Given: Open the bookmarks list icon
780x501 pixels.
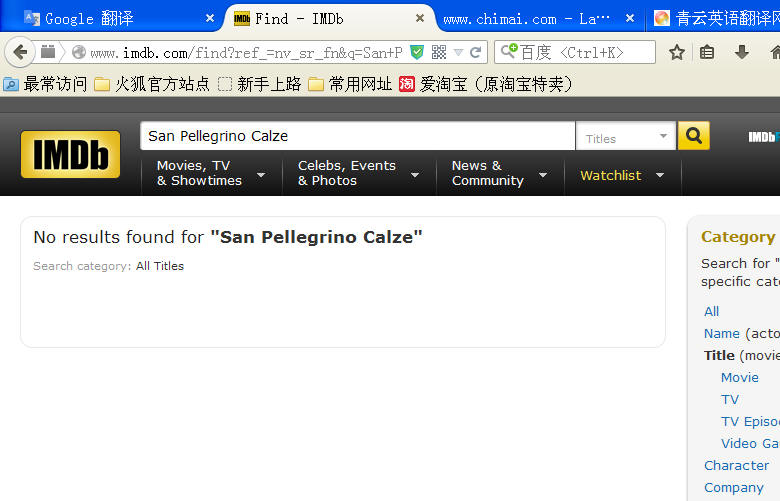Looking at the screenshot, I should tap(707, 52).
